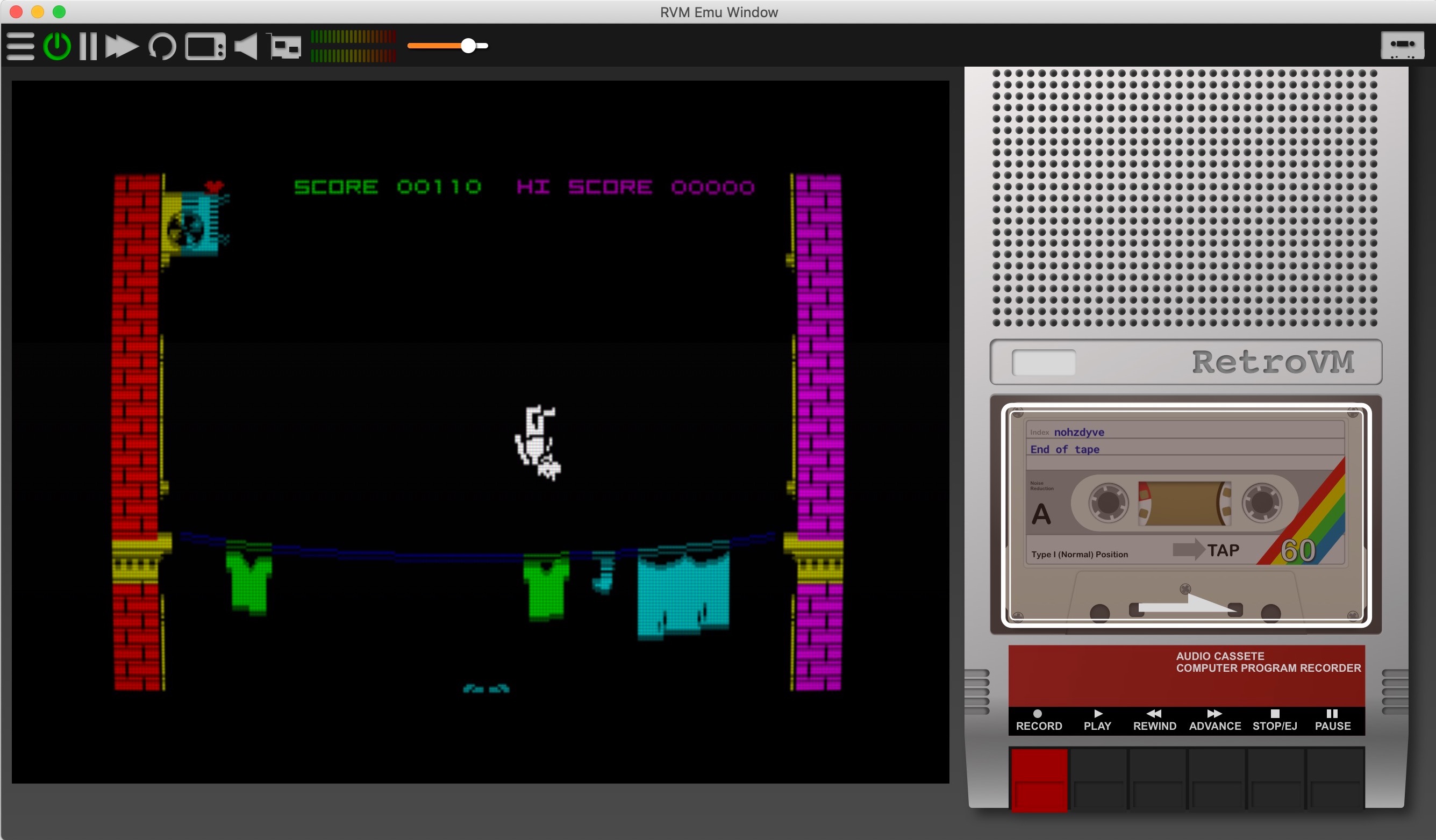Click the orange volume slider handle

(468, 46)
